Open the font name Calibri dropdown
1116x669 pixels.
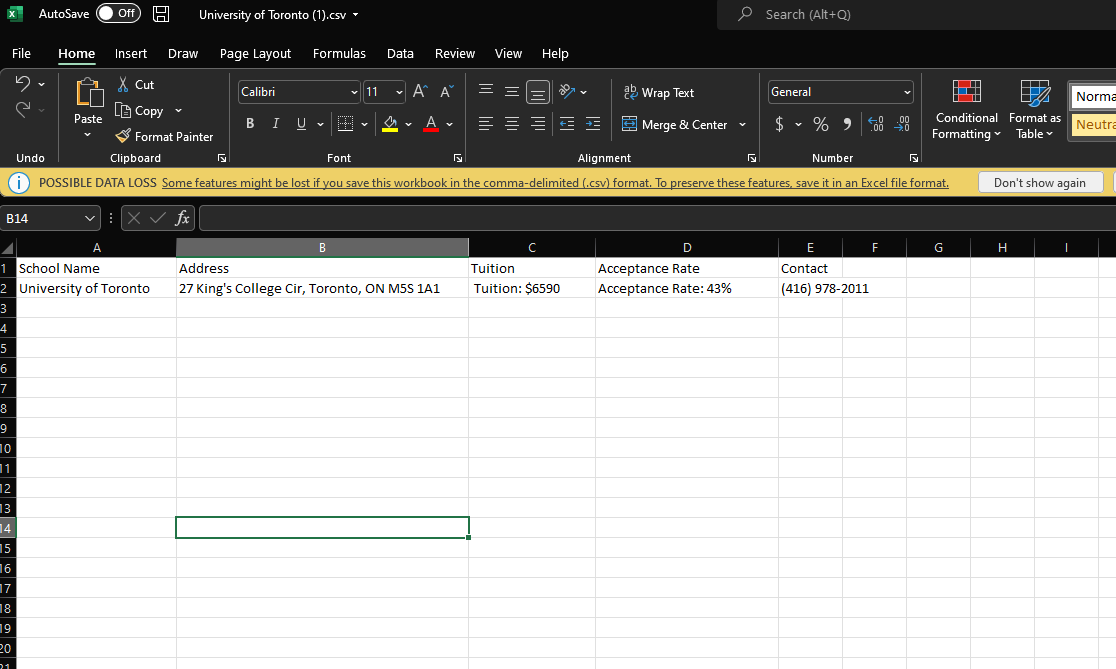click(x=354, y=92)
